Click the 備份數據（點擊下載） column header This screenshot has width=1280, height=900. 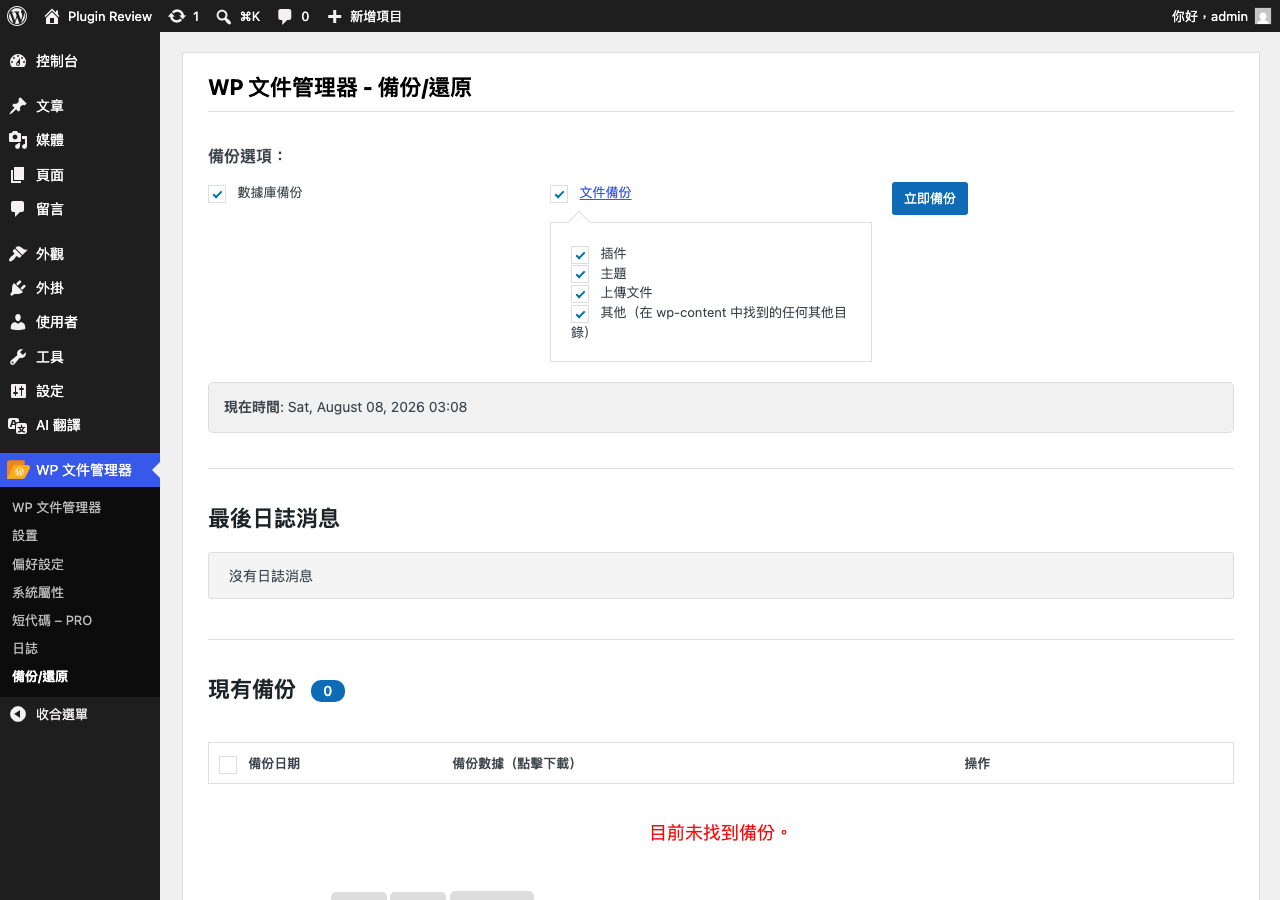click(514, 764)
